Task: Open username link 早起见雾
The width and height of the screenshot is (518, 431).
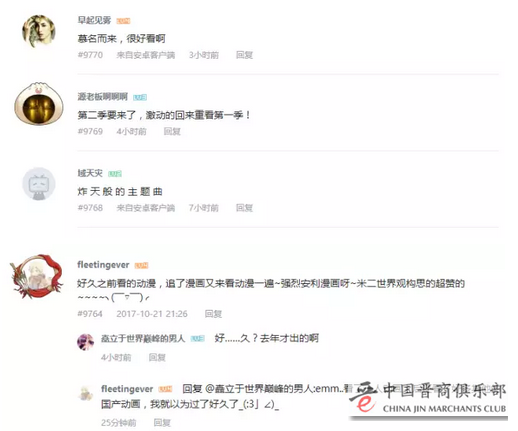Action: click(x=94, y=20)
